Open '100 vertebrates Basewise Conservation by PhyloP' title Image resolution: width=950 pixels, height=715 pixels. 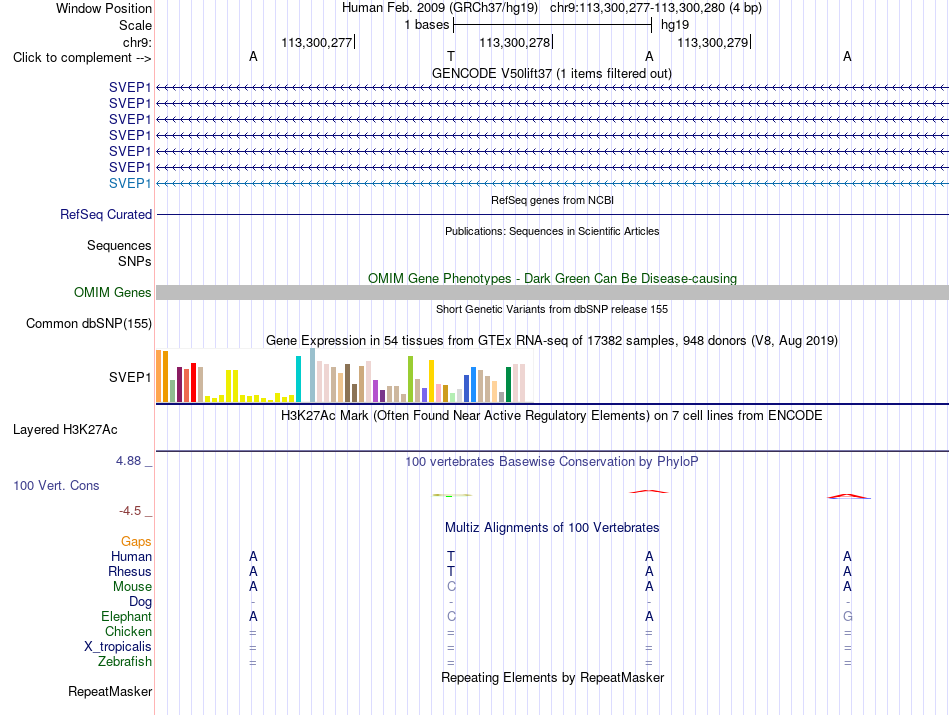552,462
